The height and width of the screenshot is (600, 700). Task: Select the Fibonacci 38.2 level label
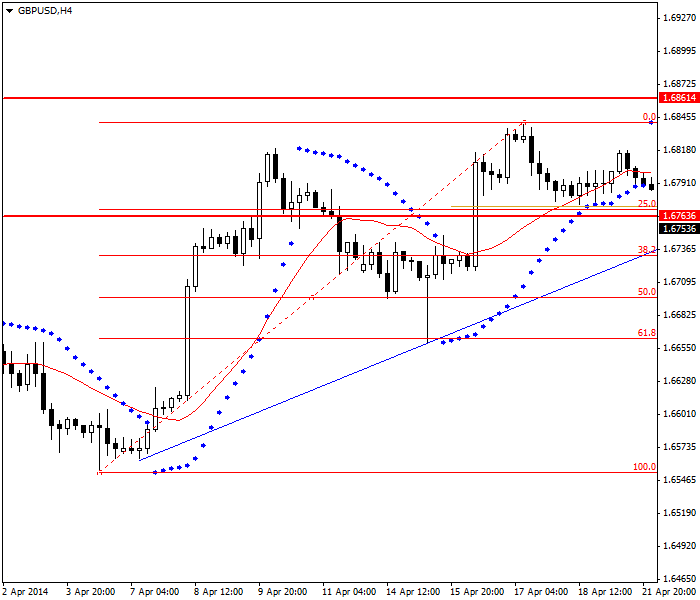tap(646, 249)
